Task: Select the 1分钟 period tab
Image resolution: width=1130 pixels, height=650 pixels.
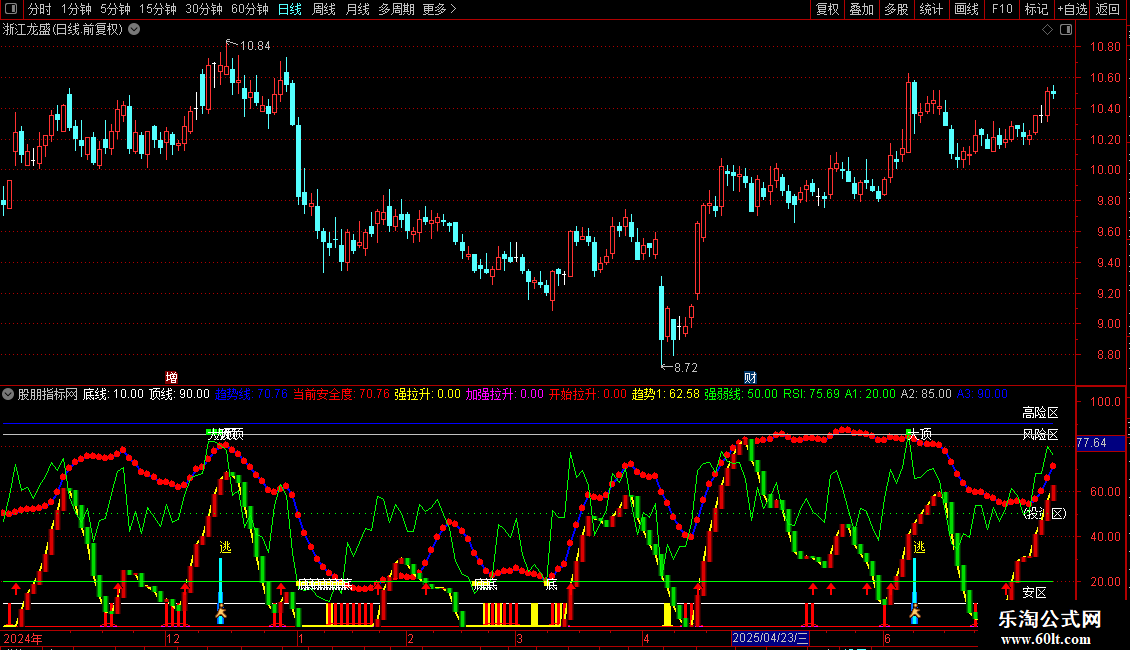Action: coord(76,9)
